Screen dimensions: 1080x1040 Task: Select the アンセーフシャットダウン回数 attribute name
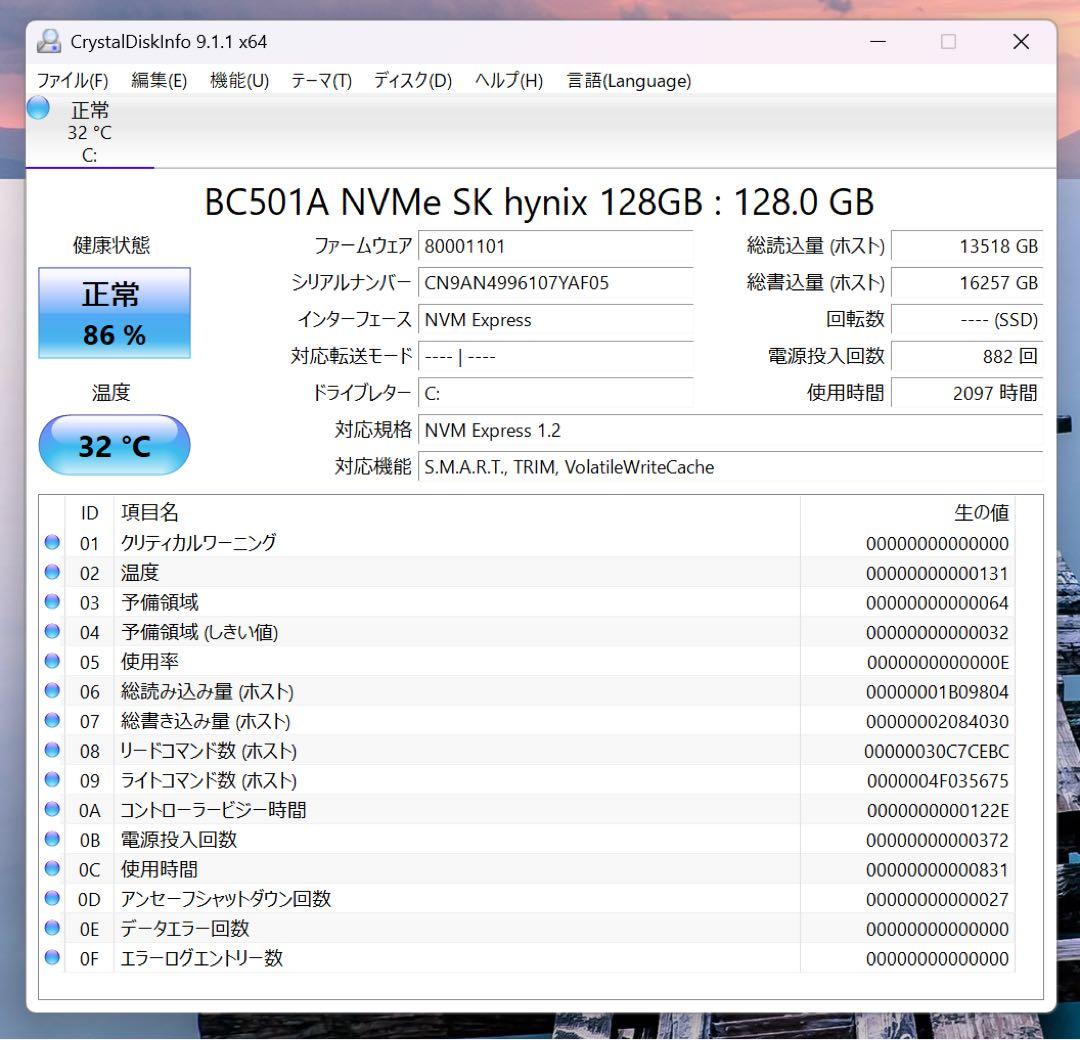pos(226,898)
